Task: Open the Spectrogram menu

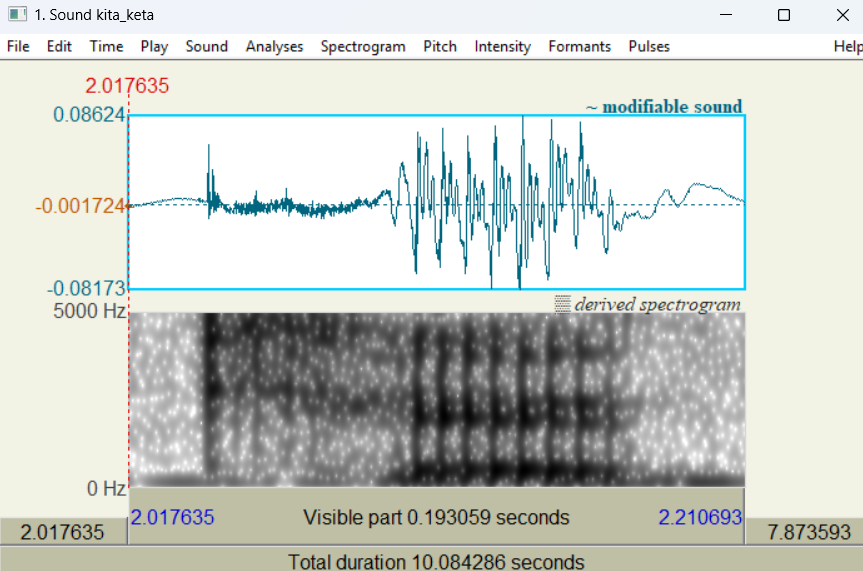Action: click(x=363, y=47)
